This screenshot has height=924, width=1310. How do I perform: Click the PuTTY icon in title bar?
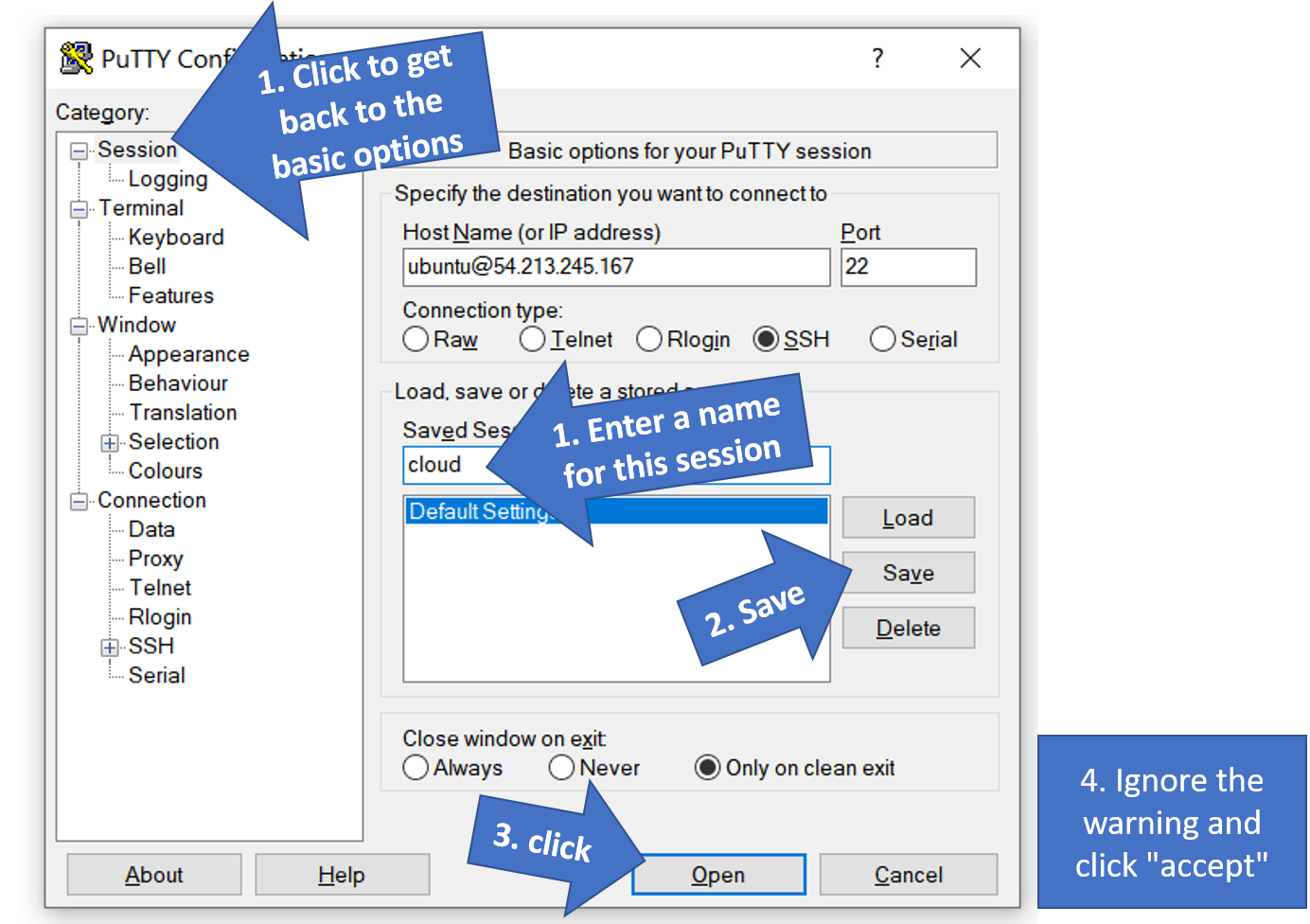[x=77, y=58]
